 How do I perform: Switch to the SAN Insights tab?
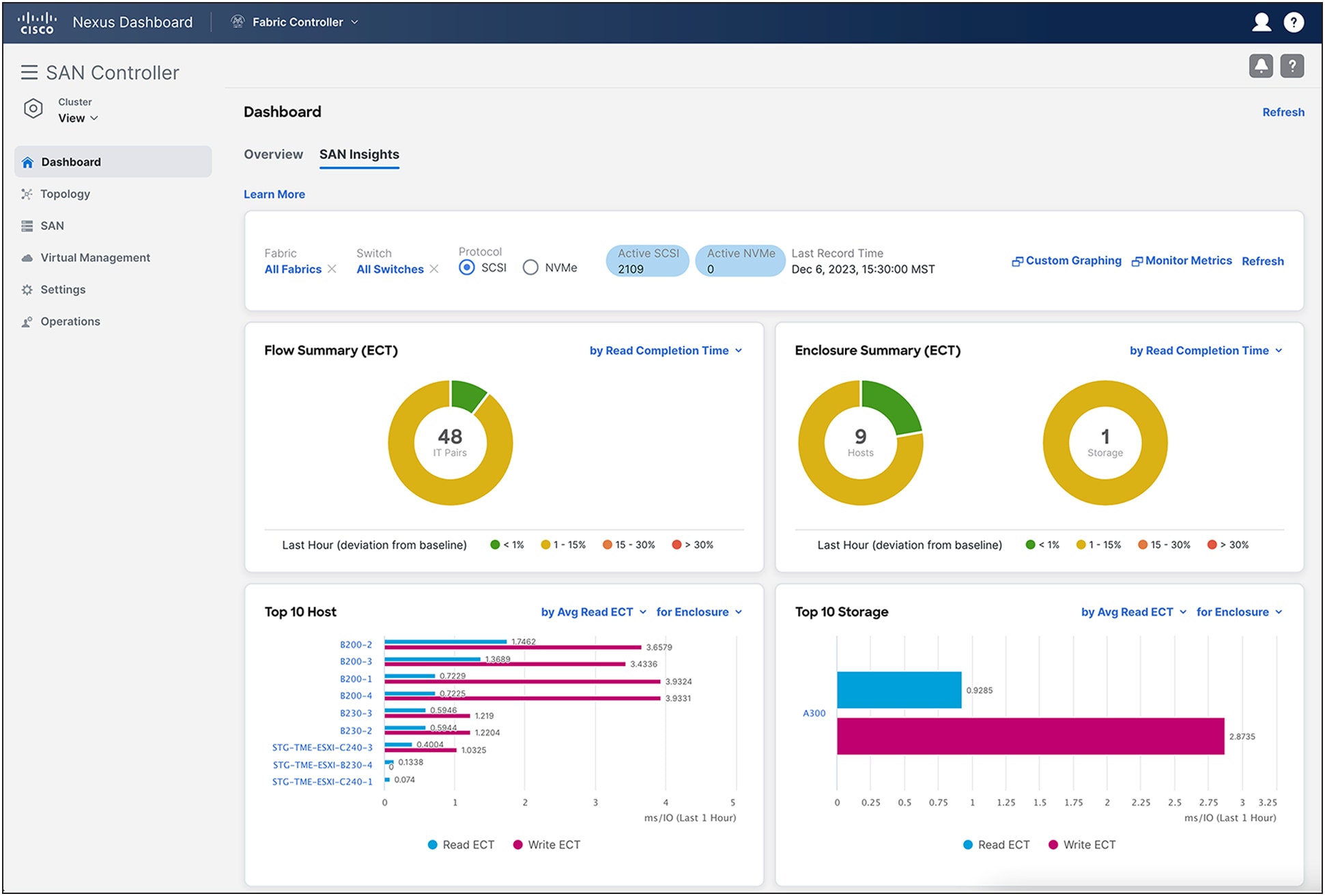click(x=359, y=154)
